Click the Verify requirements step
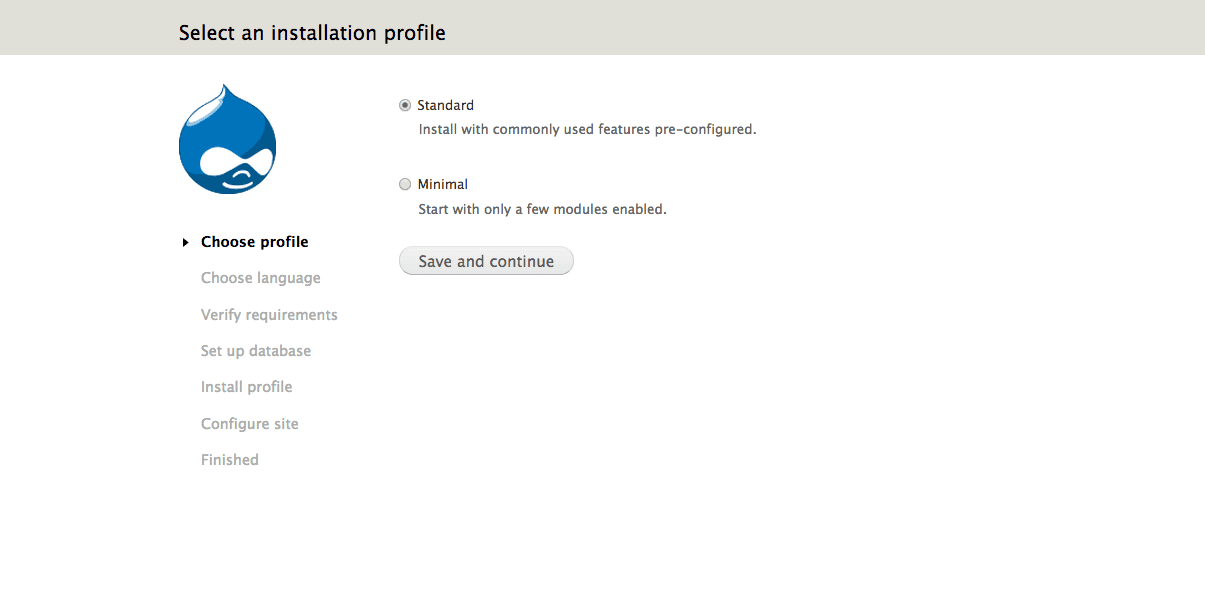Viewport: 1205px width, 604px height. [269, 315]
